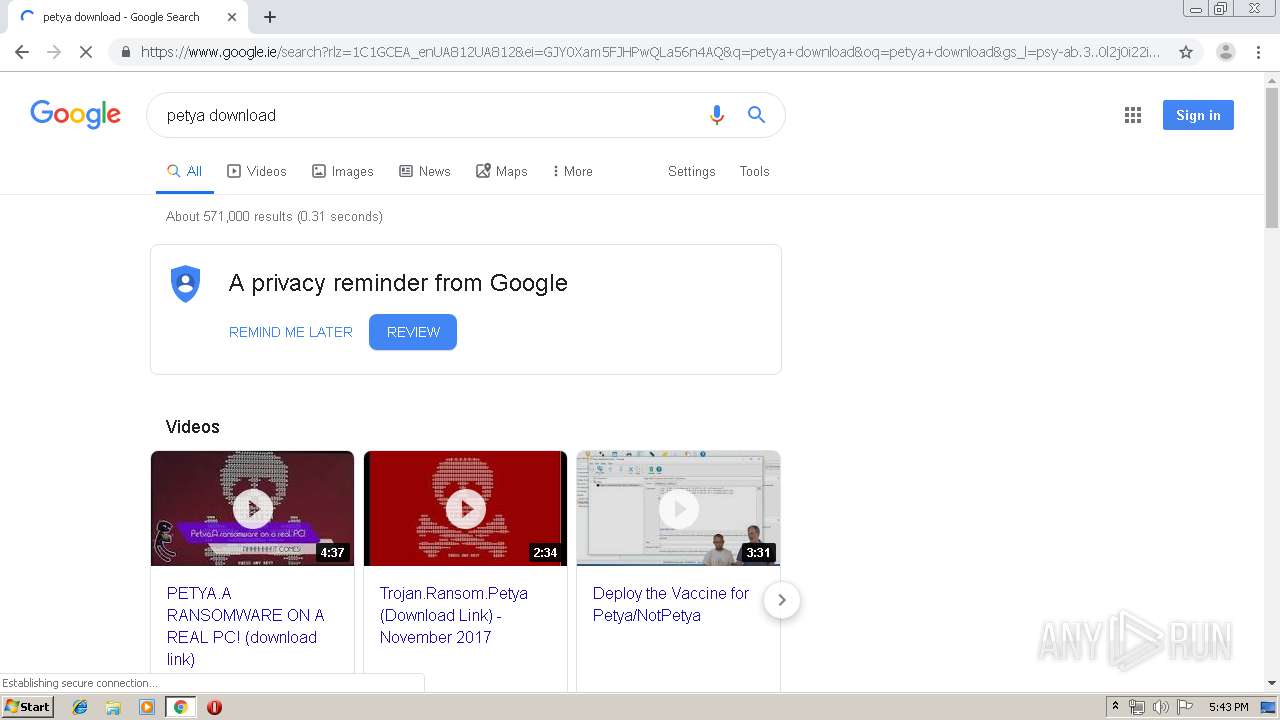Open search Tools

point(755,171)
